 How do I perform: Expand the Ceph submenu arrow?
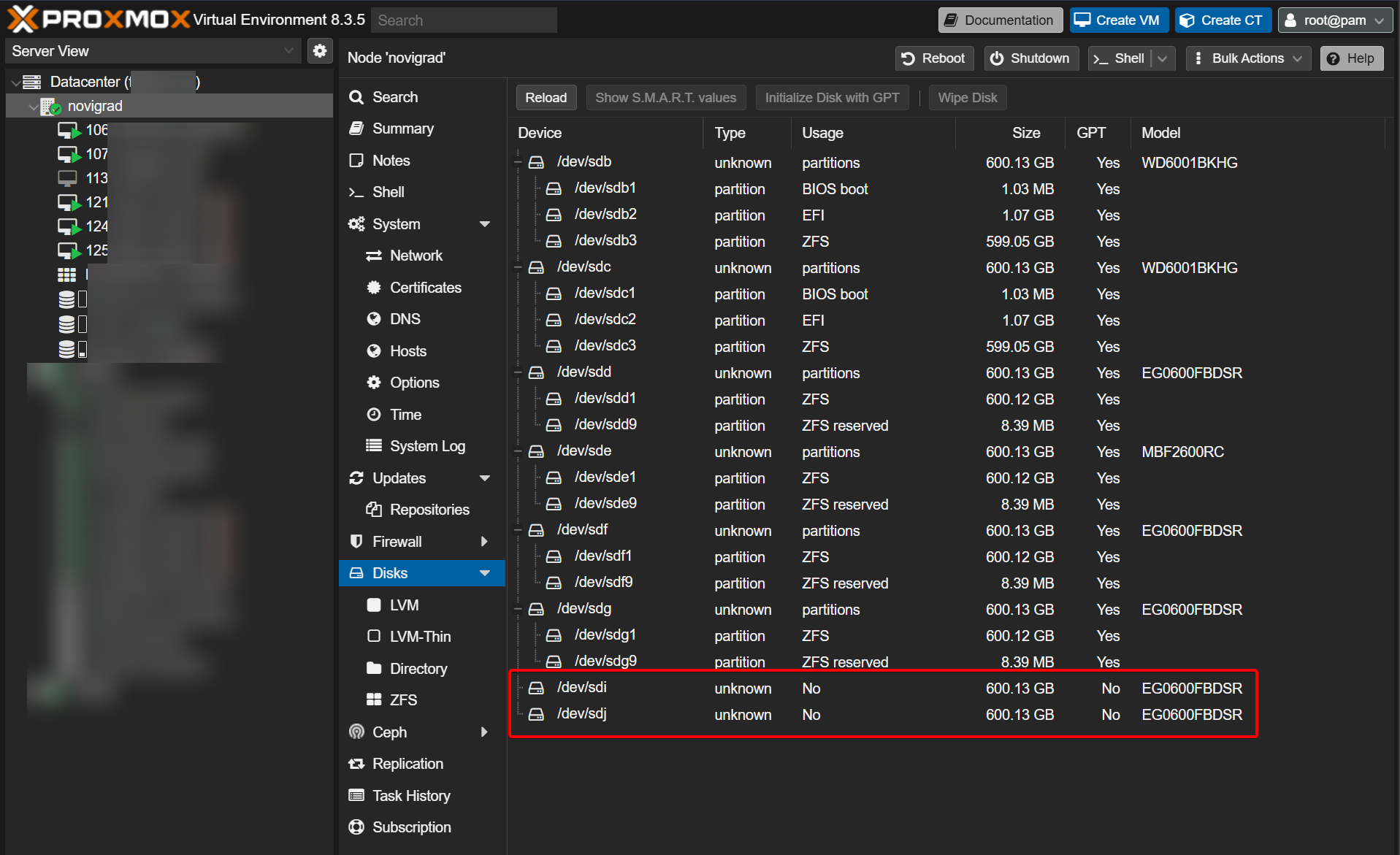(x=484, y=732)
